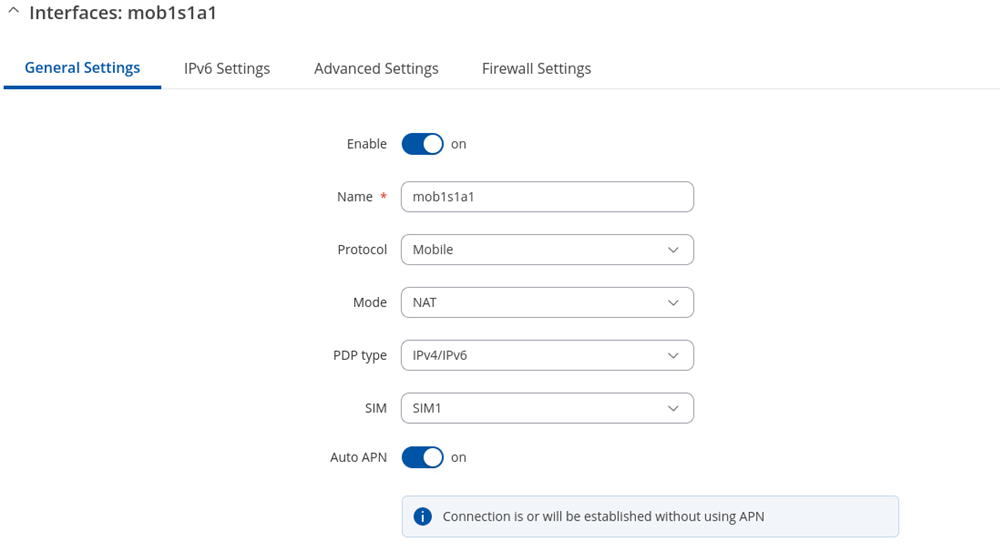The width and height of the screenshot is (1004, 552).
Task: Click the PDP type chevron icon
Action: [x=673, y=355]
